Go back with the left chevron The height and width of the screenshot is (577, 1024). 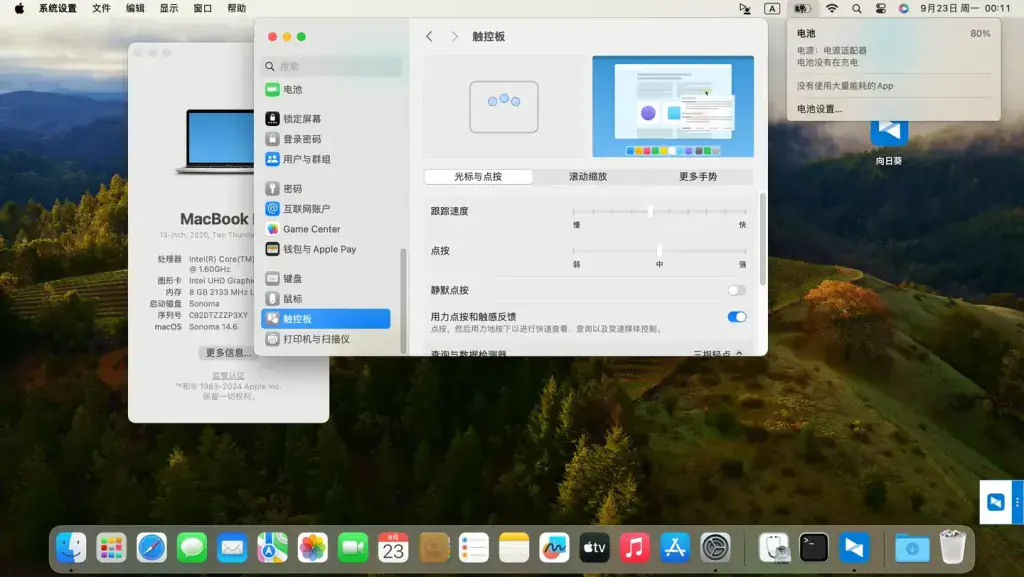point(429,37)
